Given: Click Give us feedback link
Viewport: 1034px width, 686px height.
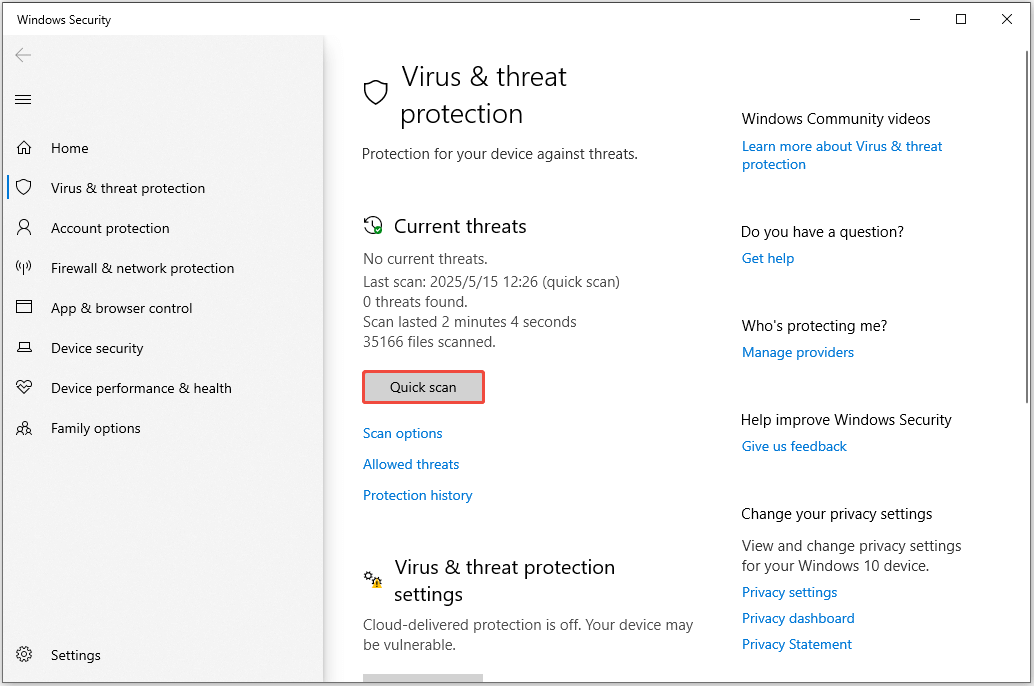Looking at the screenshot, I should point(794,446).
